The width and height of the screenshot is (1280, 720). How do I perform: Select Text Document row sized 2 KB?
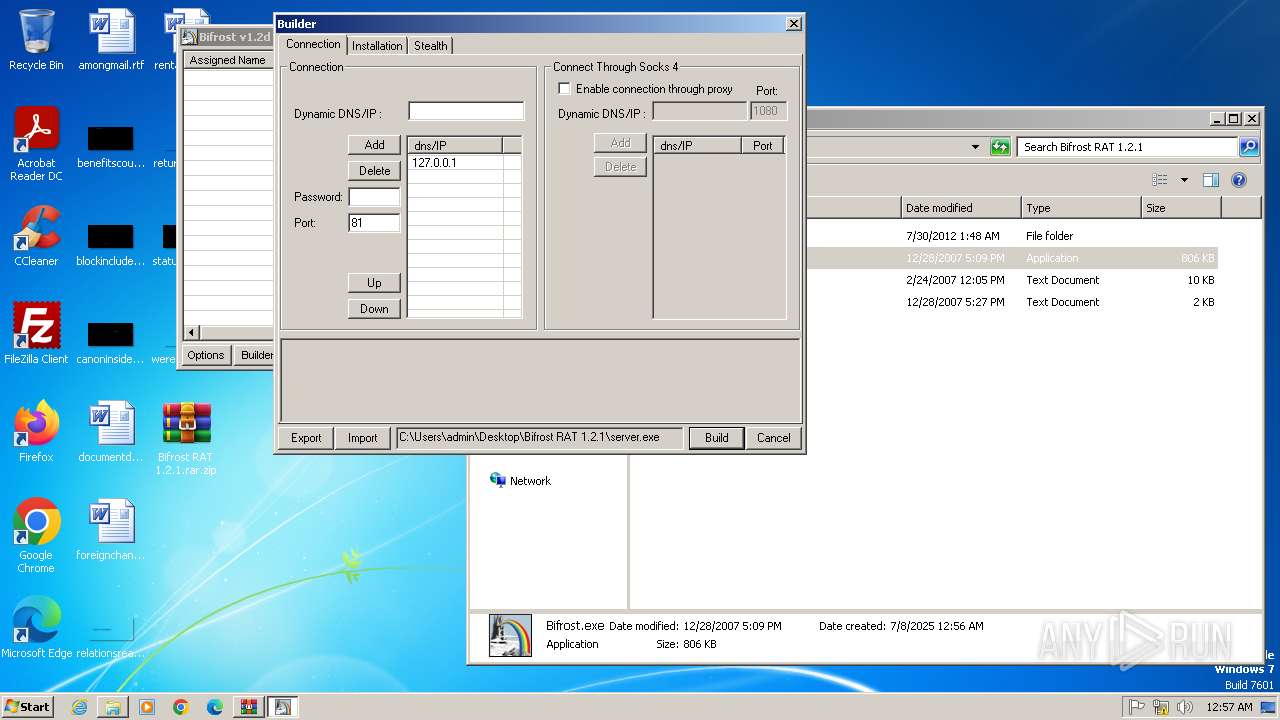tap(1010, 302)
